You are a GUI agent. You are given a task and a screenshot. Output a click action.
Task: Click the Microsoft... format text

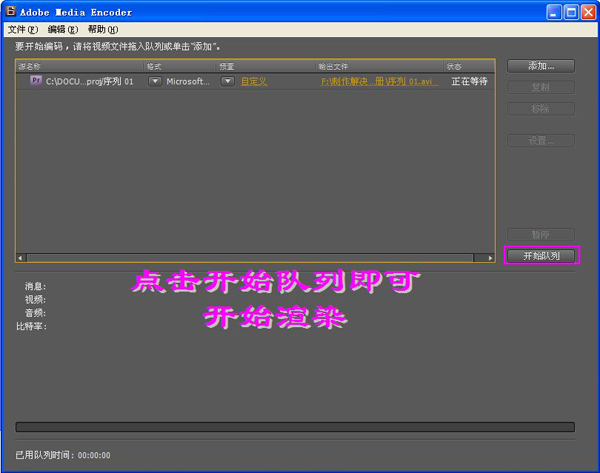(x=188, y=81)
